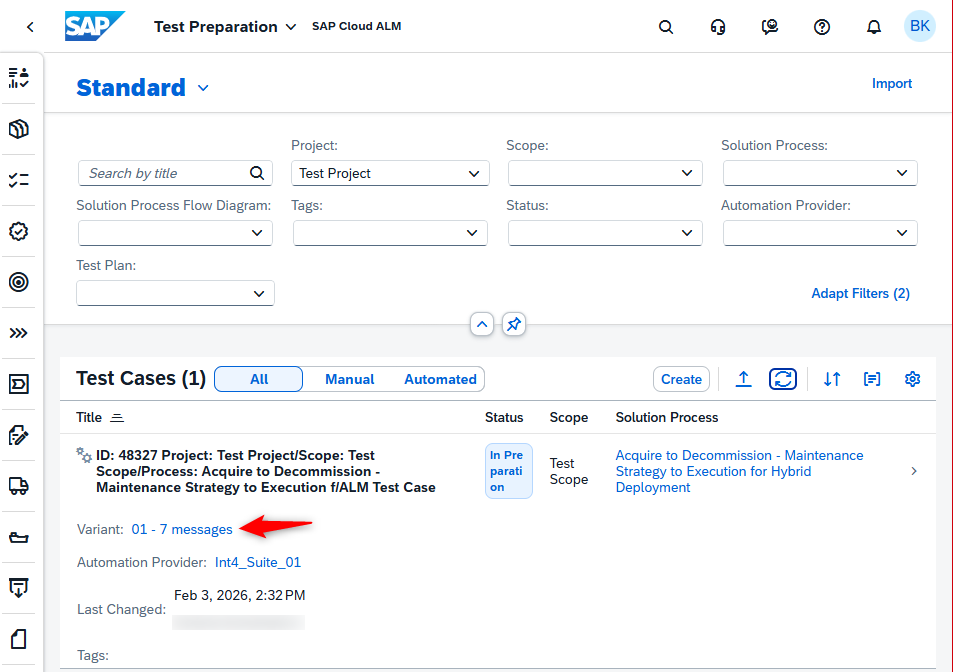Click Adapt Filters (2)

(861, 293)
